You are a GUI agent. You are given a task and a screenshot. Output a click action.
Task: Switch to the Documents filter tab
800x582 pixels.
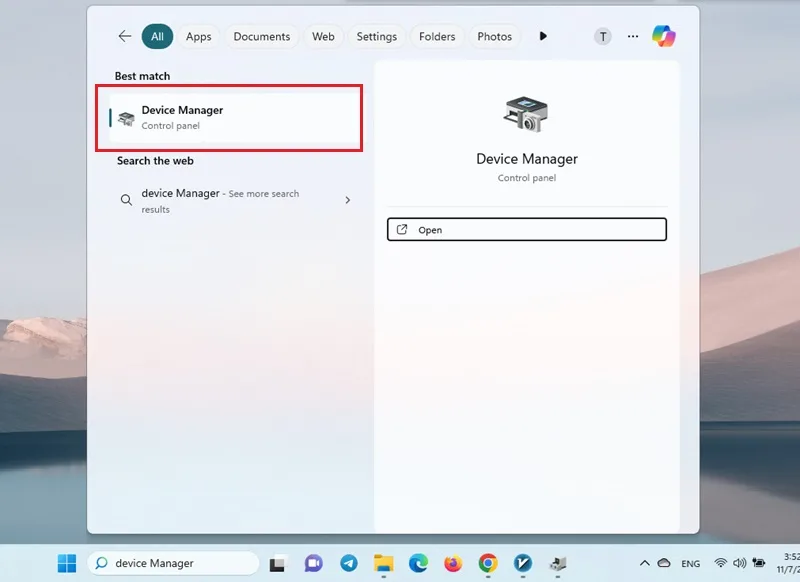(262, 36)
